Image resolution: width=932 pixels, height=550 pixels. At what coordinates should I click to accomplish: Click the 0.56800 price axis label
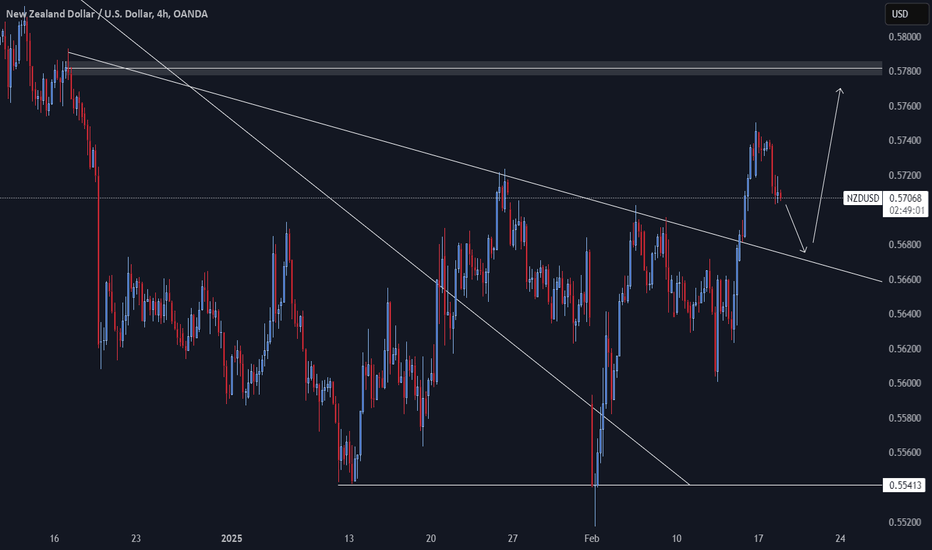click(x=905, y=244)
